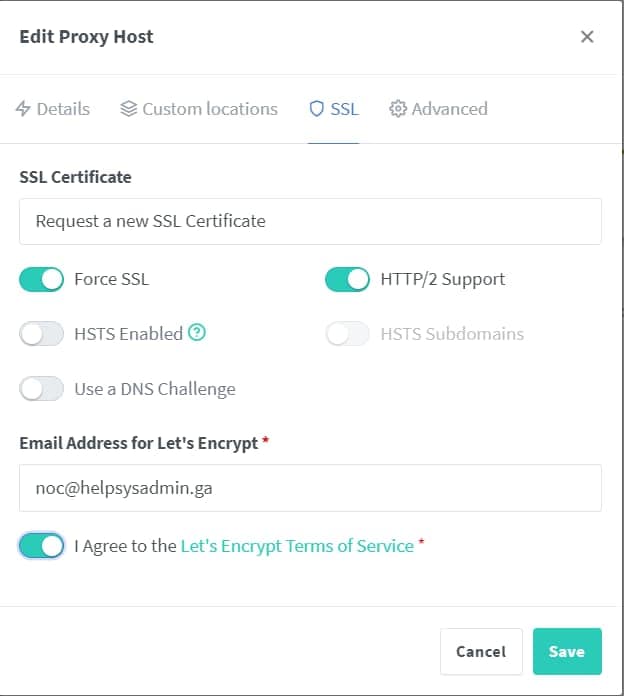Enable the HSTS Enabled toggle
The height and width of the screenshot is (696, 624).
(x=42, y=334)
